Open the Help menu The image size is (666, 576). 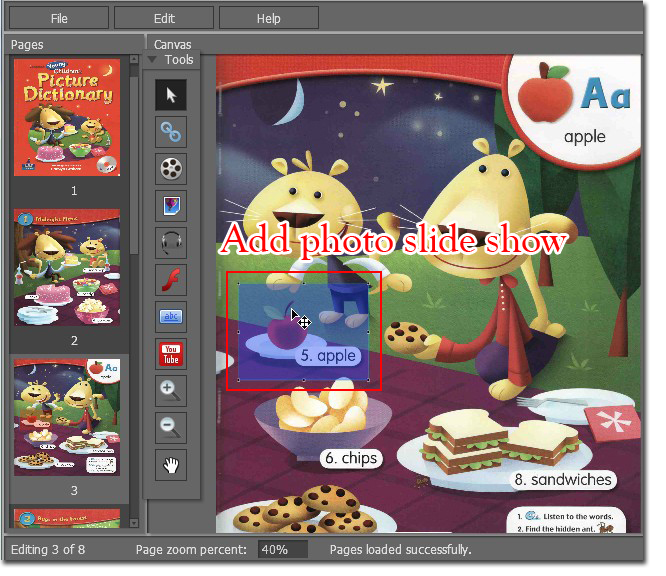(x=268, y=19)
